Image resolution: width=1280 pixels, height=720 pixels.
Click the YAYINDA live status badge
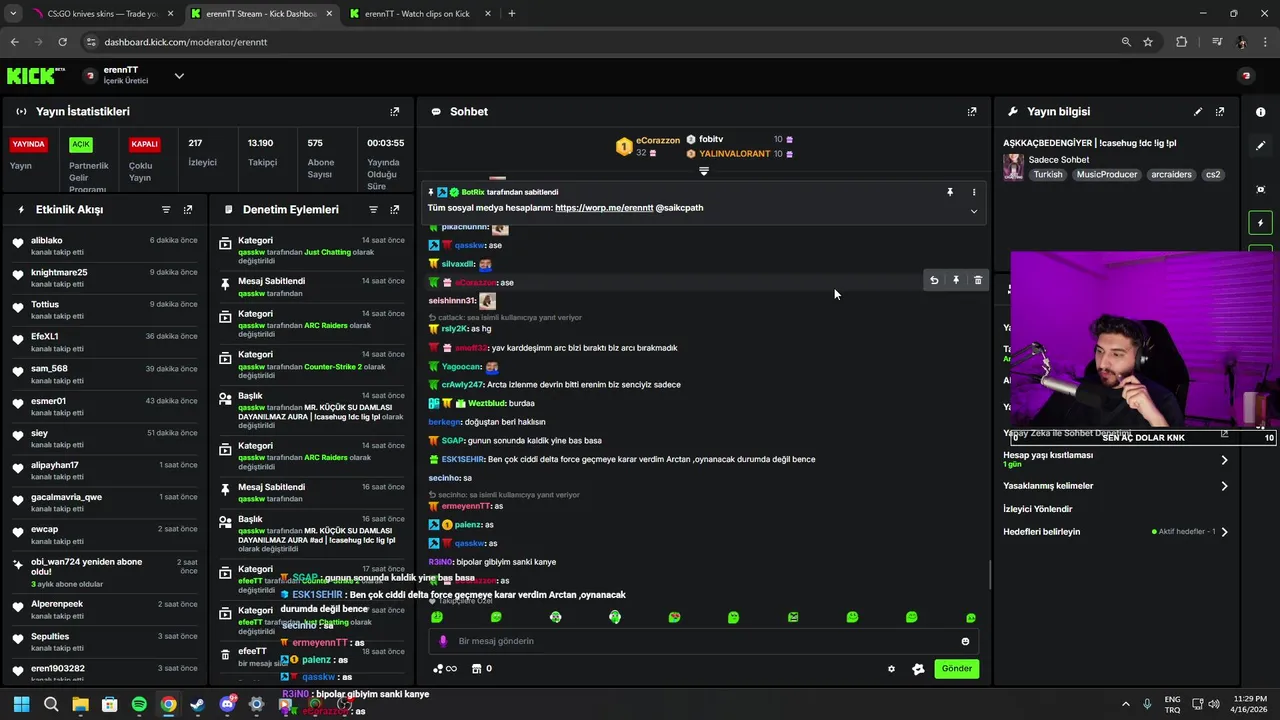click(x=29, y=144)
